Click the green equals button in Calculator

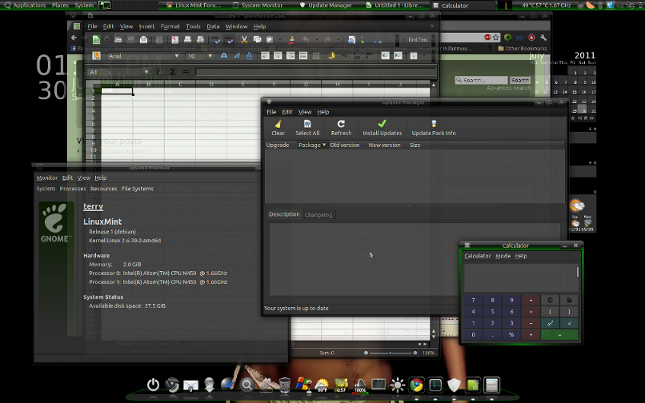[x=560, y=335]
